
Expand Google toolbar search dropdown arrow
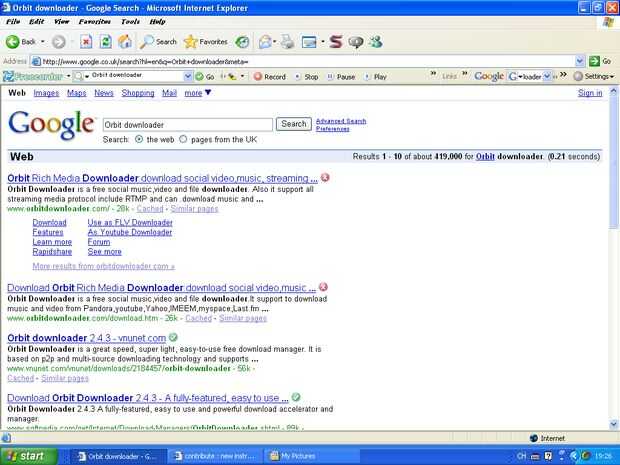tap(547, 76)
